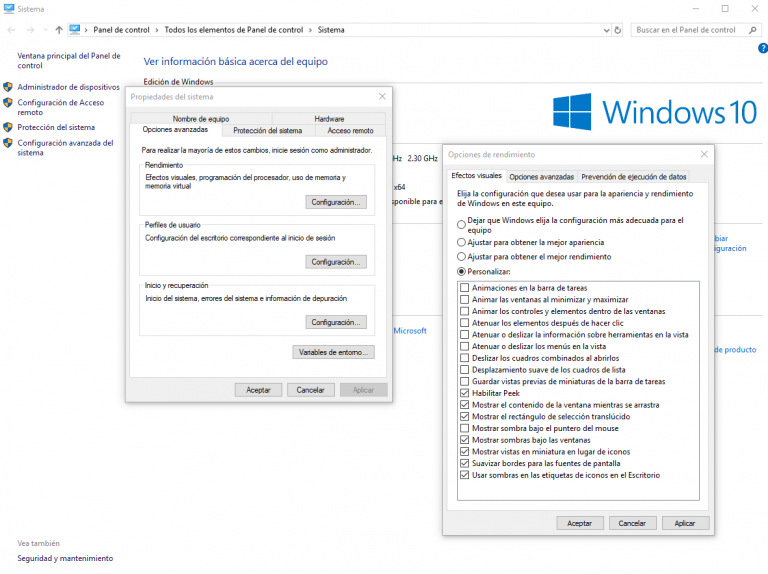This screenshot has height=574, width=768.
Task: Uncheck the Habilitar Peek checkbox
Action: [464, 393]
